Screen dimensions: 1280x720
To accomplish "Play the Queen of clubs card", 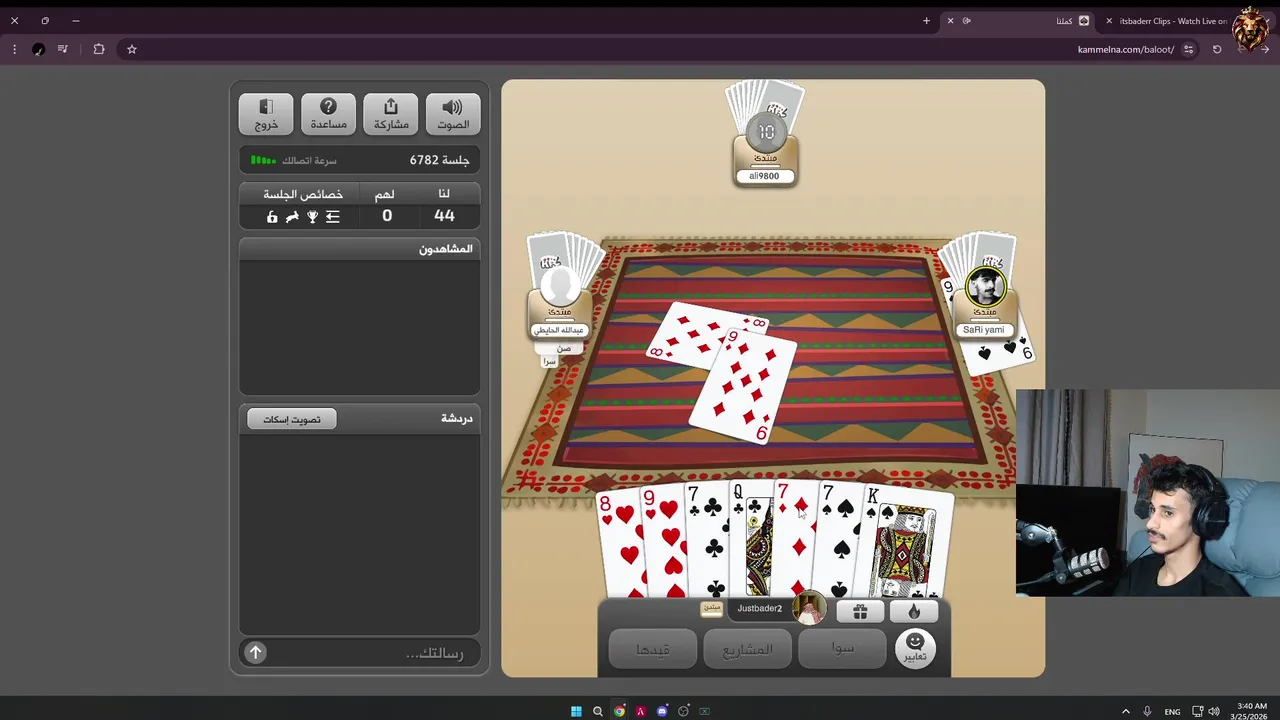I will tap(752, 540).
